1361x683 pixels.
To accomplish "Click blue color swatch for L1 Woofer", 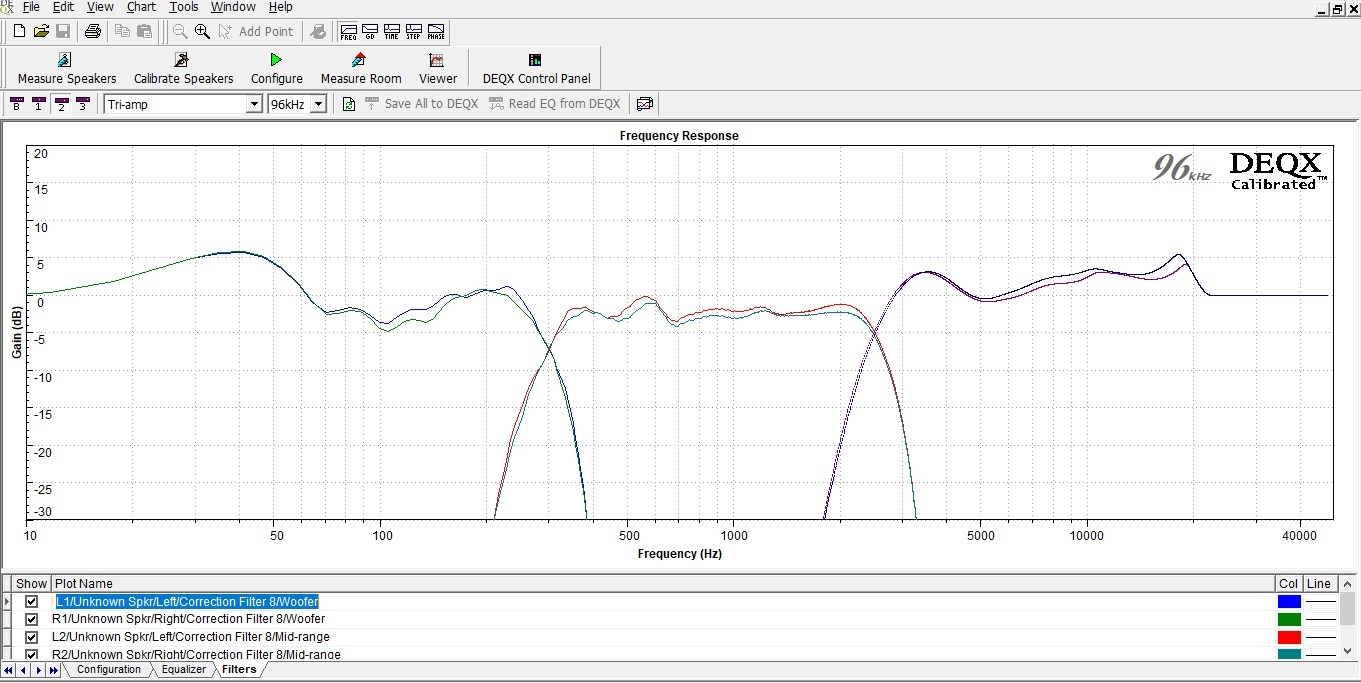I will [x=1289, y=602].
